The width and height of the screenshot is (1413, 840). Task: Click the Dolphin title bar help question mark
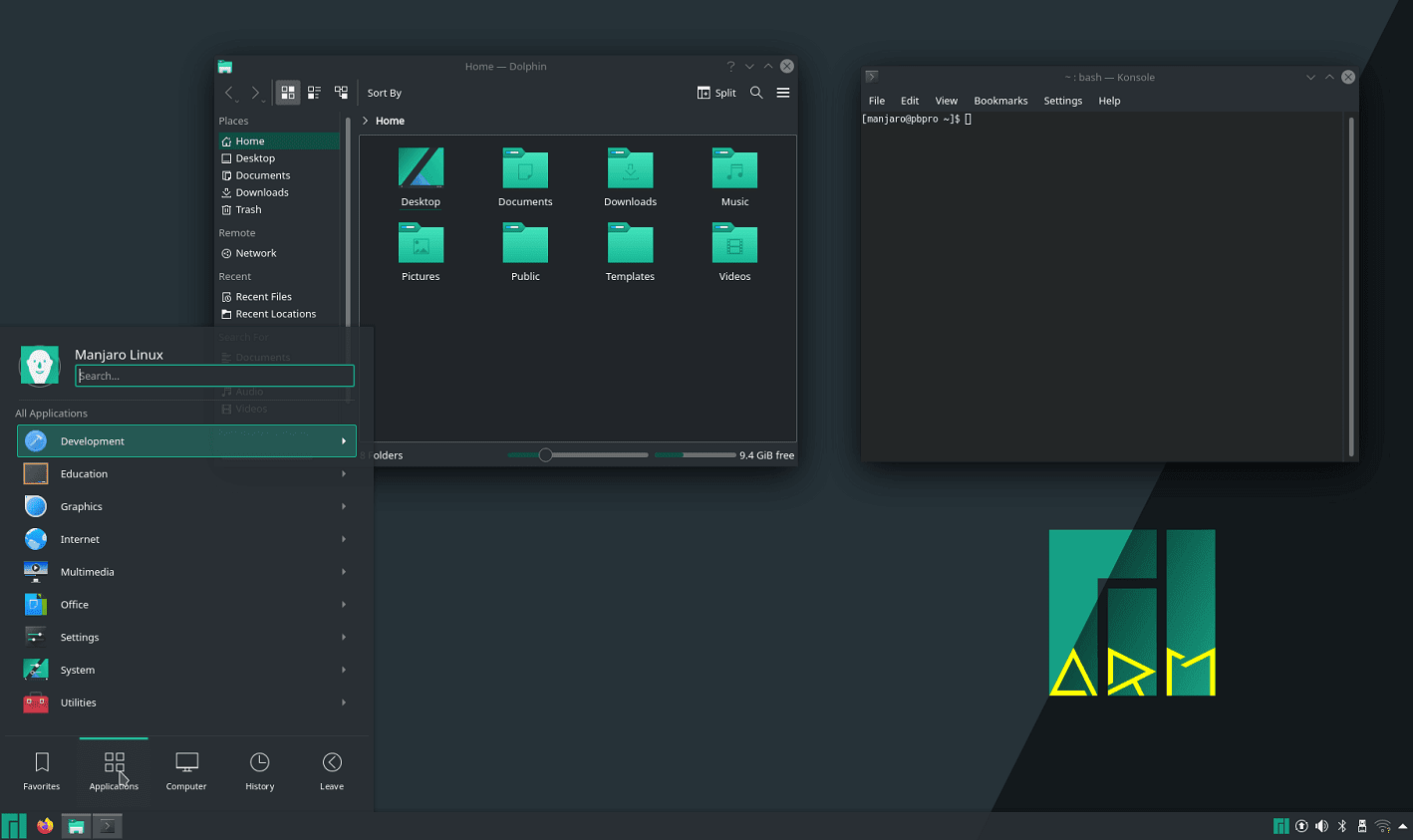pos(730,66)
